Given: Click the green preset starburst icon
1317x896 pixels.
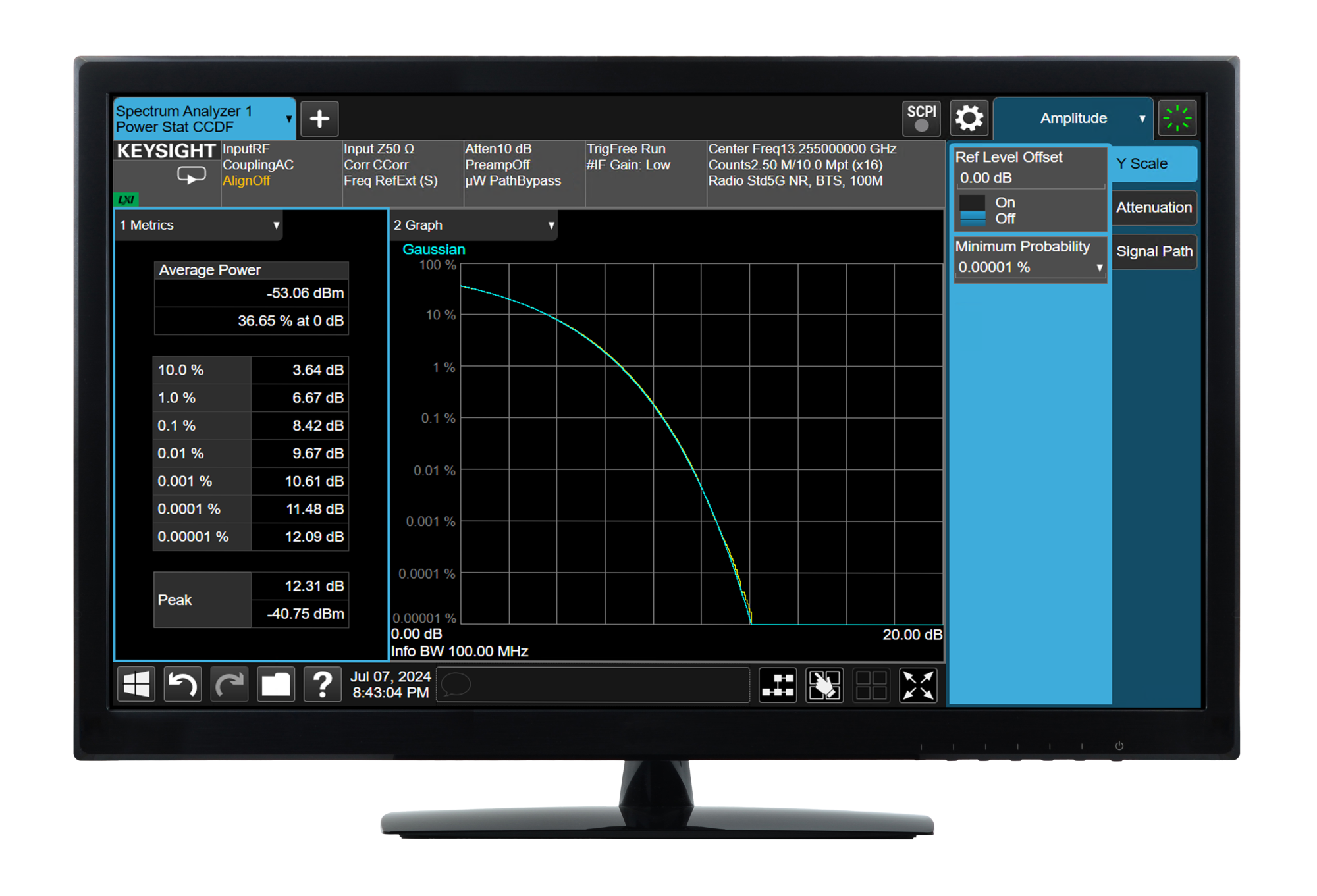Looking at the screenshot, I should tap(1177, 119).
